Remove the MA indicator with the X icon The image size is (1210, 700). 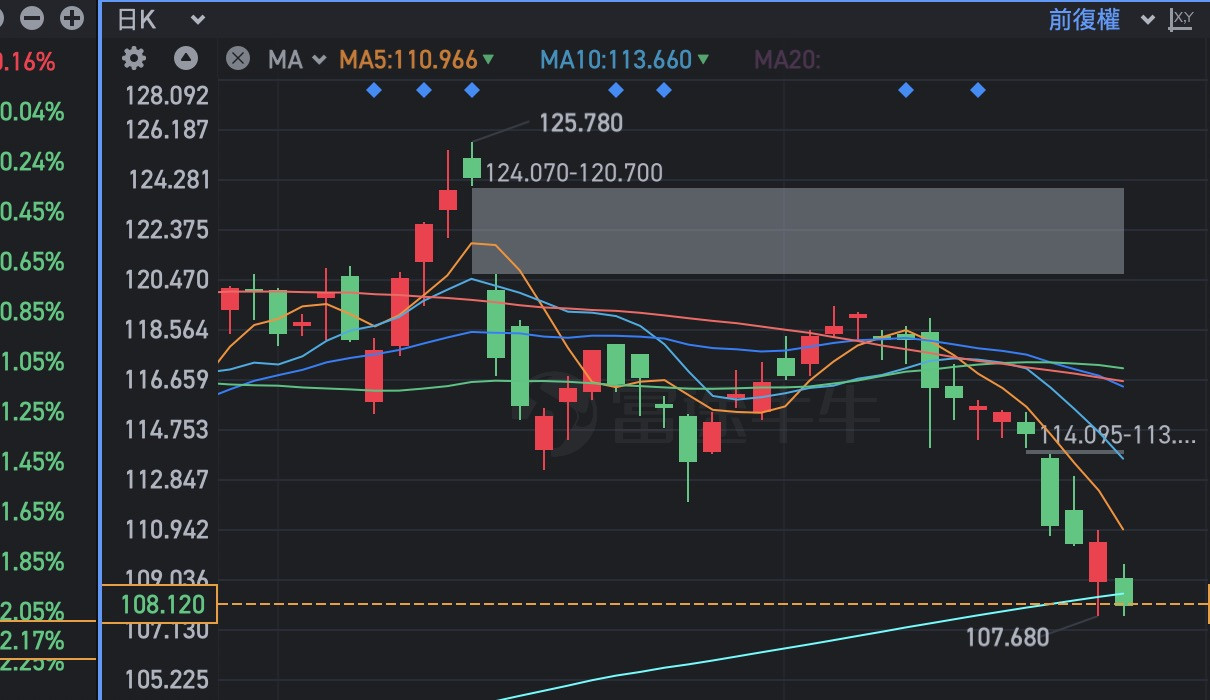[x=237, y=59]
